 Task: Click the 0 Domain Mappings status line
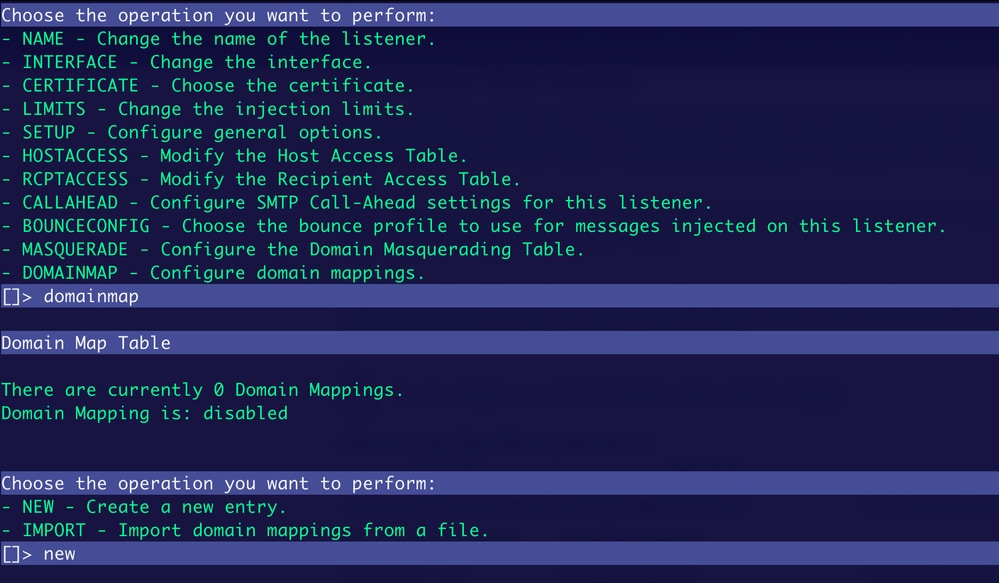click(202, 390)
